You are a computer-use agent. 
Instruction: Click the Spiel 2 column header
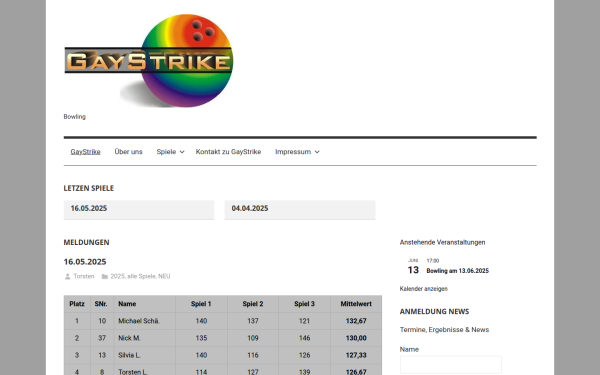(x=253, y=304)
